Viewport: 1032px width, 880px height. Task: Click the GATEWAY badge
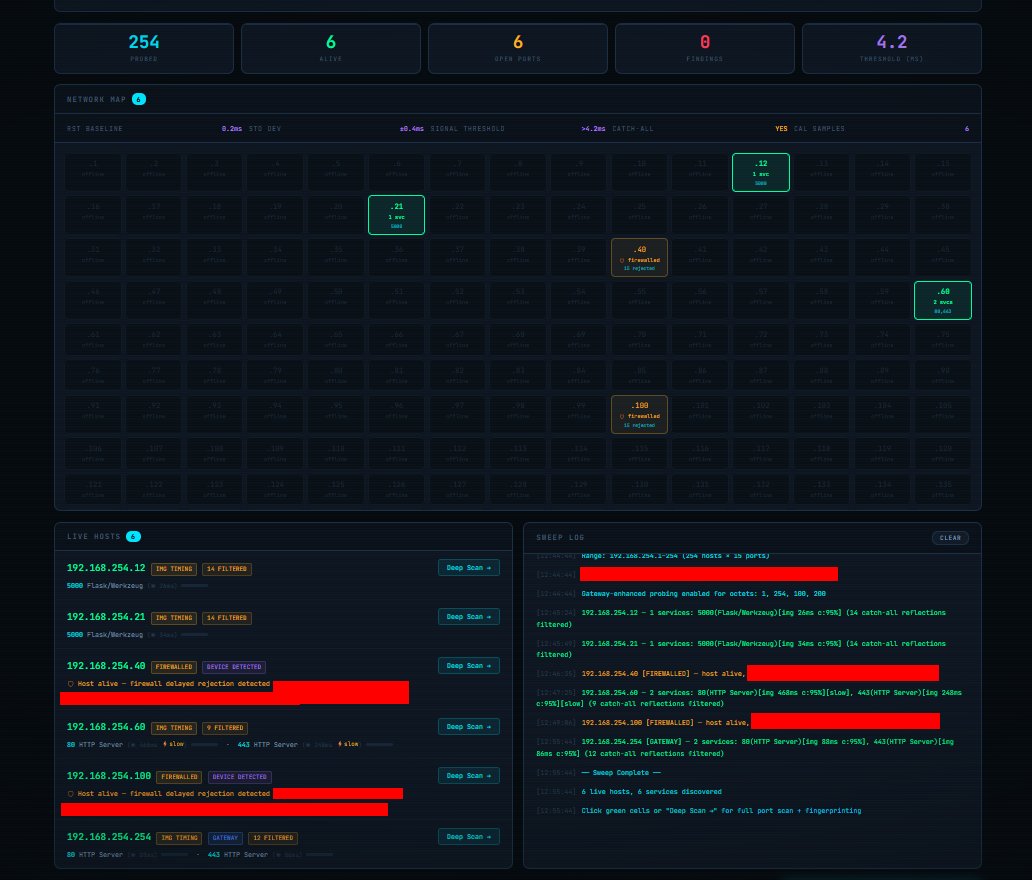tap(225, 838)
